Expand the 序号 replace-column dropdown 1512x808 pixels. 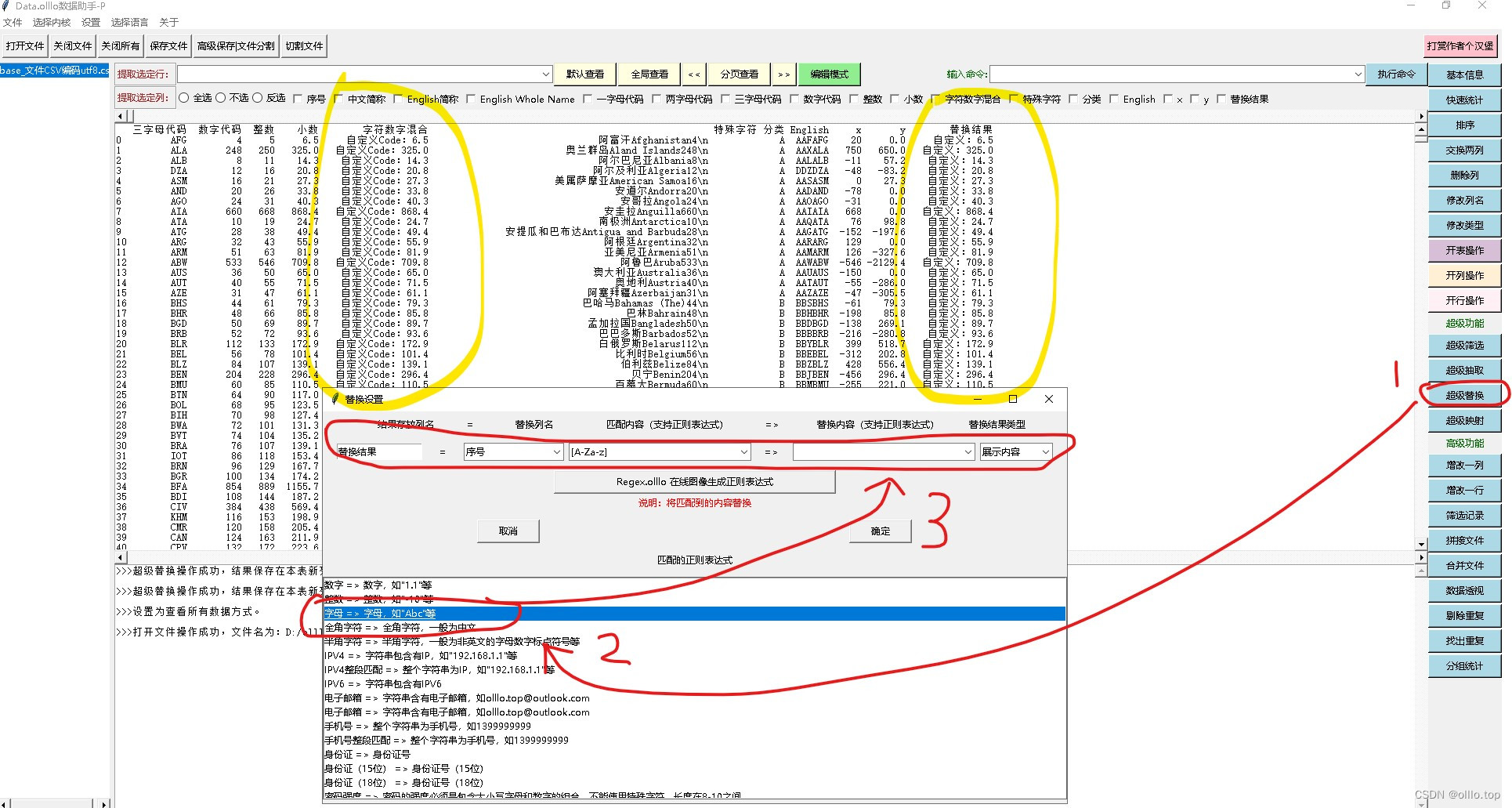[557, 452]
